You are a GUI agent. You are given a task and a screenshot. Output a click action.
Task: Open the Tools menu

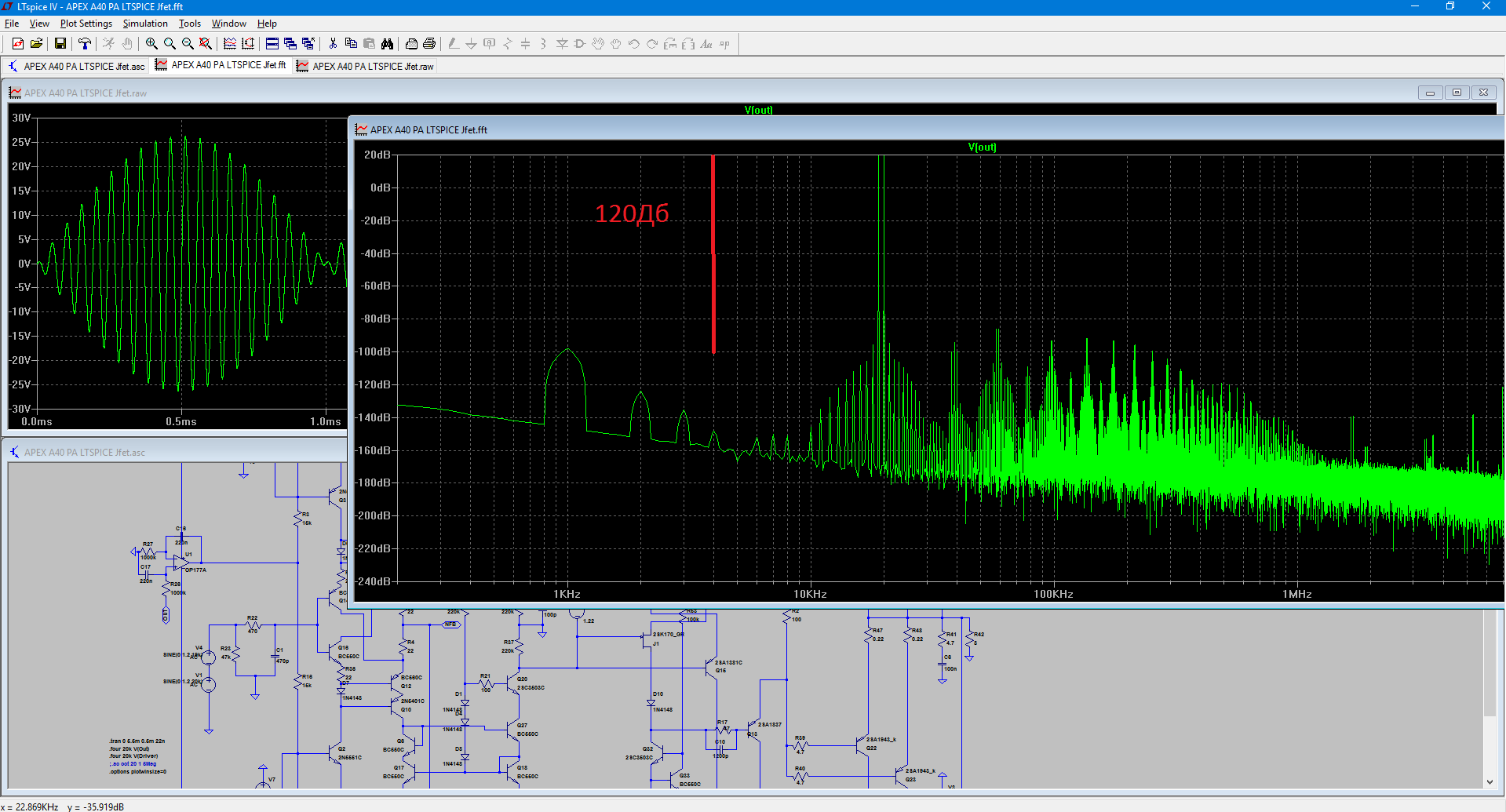pyautogui.click(x=190, y=24)
